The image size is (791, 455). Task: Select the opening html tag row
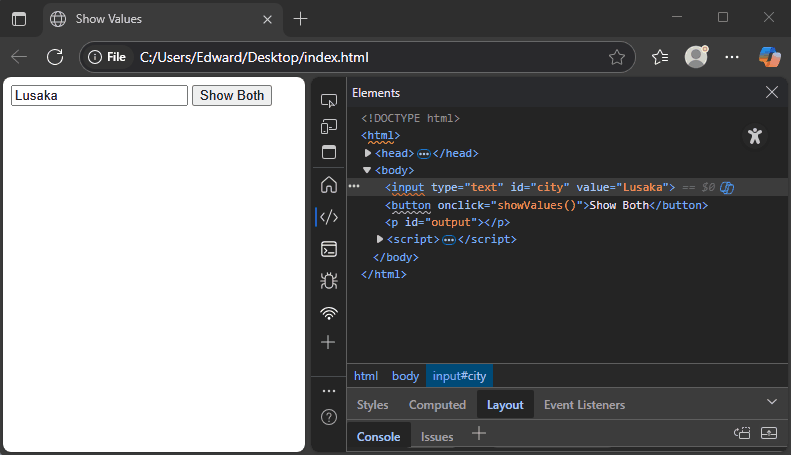pos(380,135)
